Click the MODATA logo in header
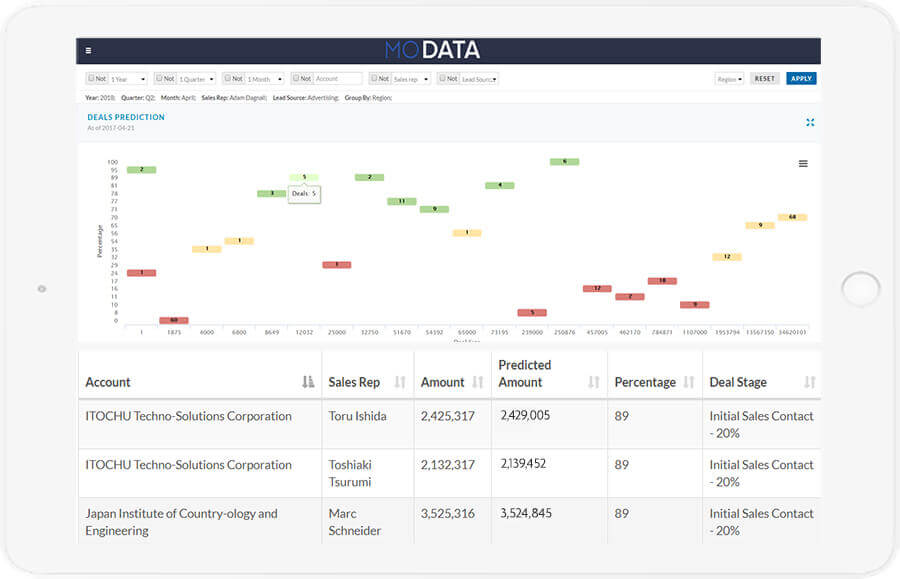Screen dimensions: 900x579 [432, 50]
